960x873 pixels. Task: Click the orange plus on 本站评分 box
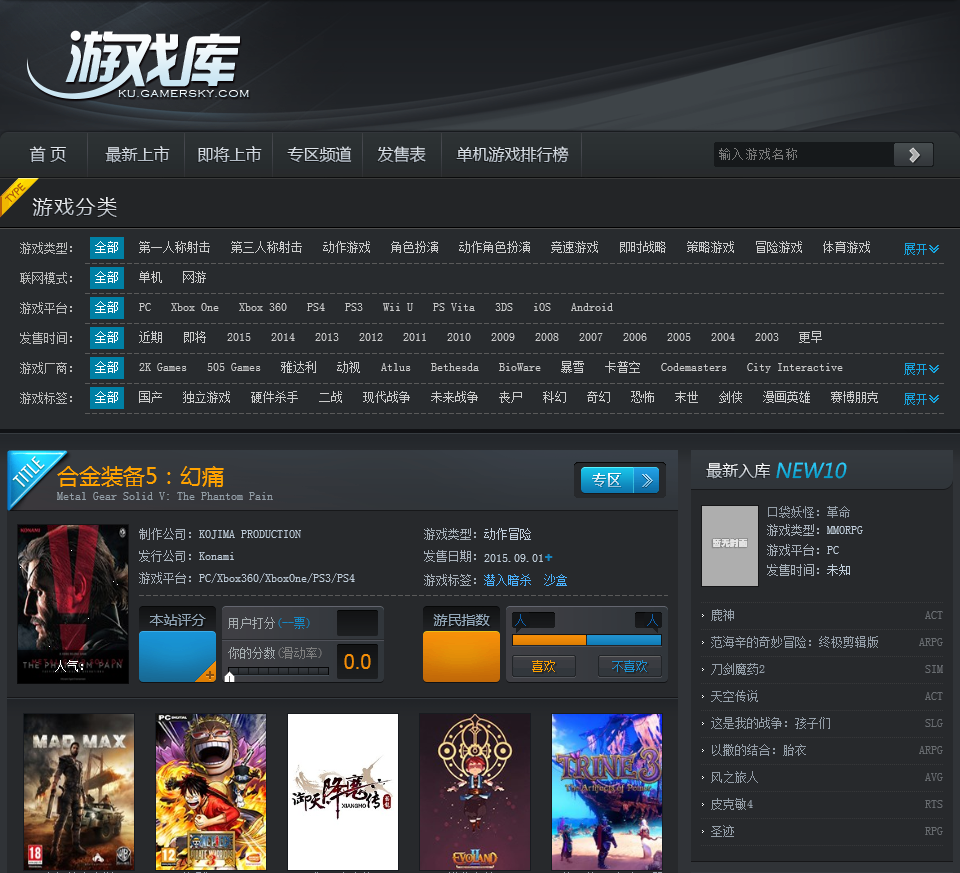(x=209, y=675)
